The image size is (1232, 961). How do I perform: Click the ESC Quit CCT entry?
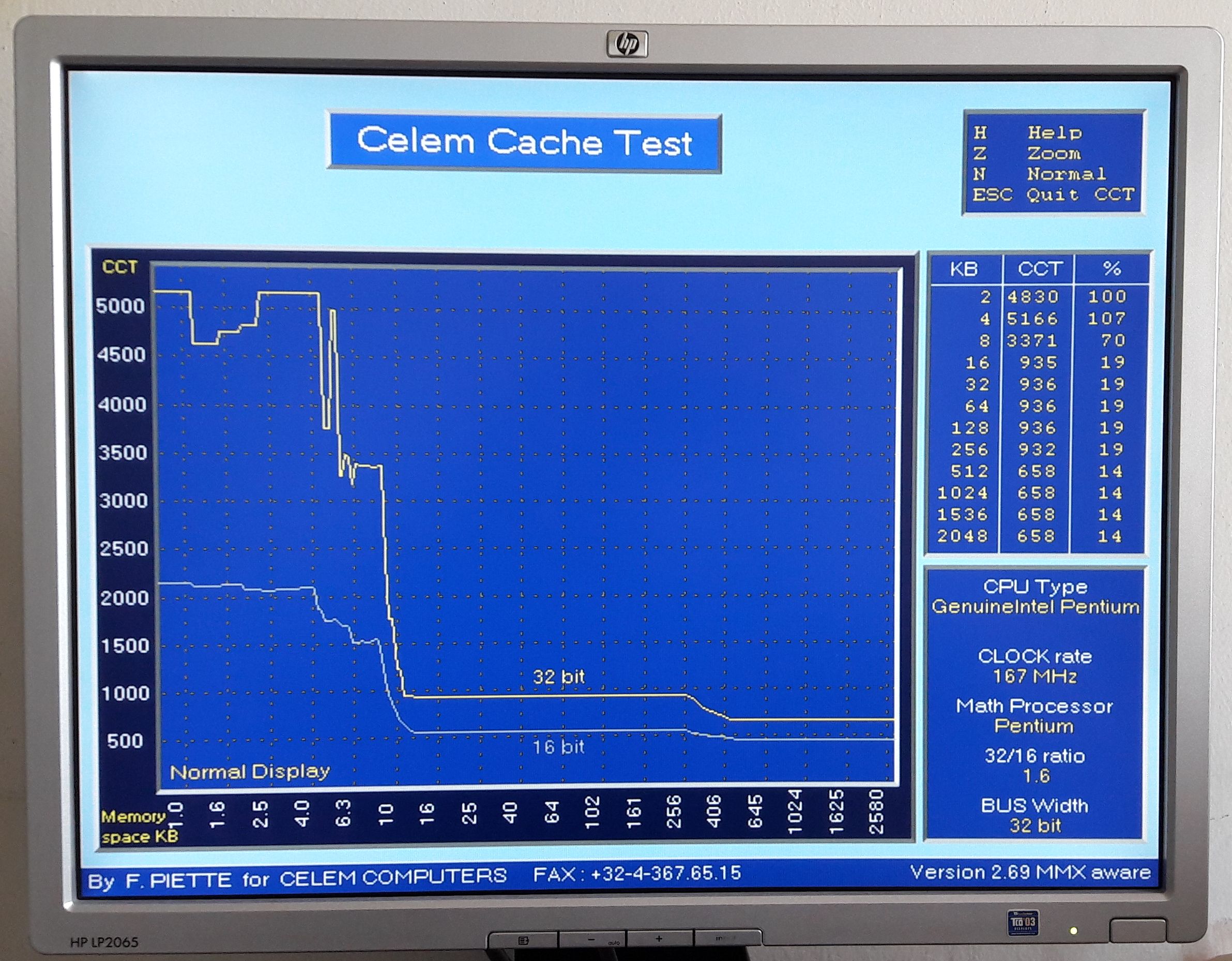click(x=1053, y=194)
